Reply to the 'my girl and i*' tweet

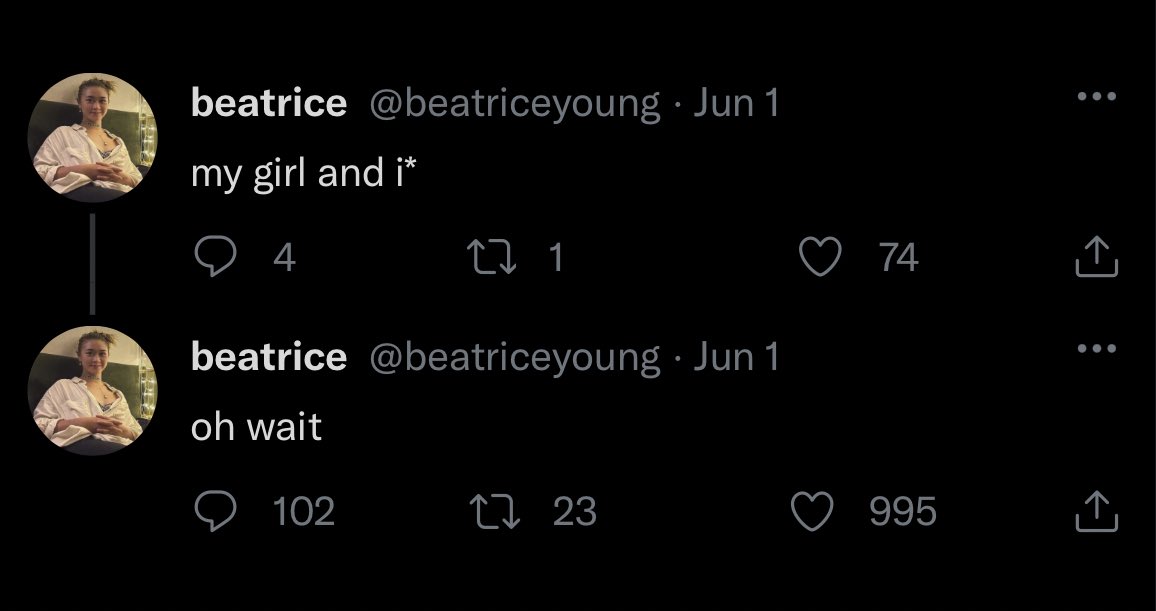[x=213, y=258]
